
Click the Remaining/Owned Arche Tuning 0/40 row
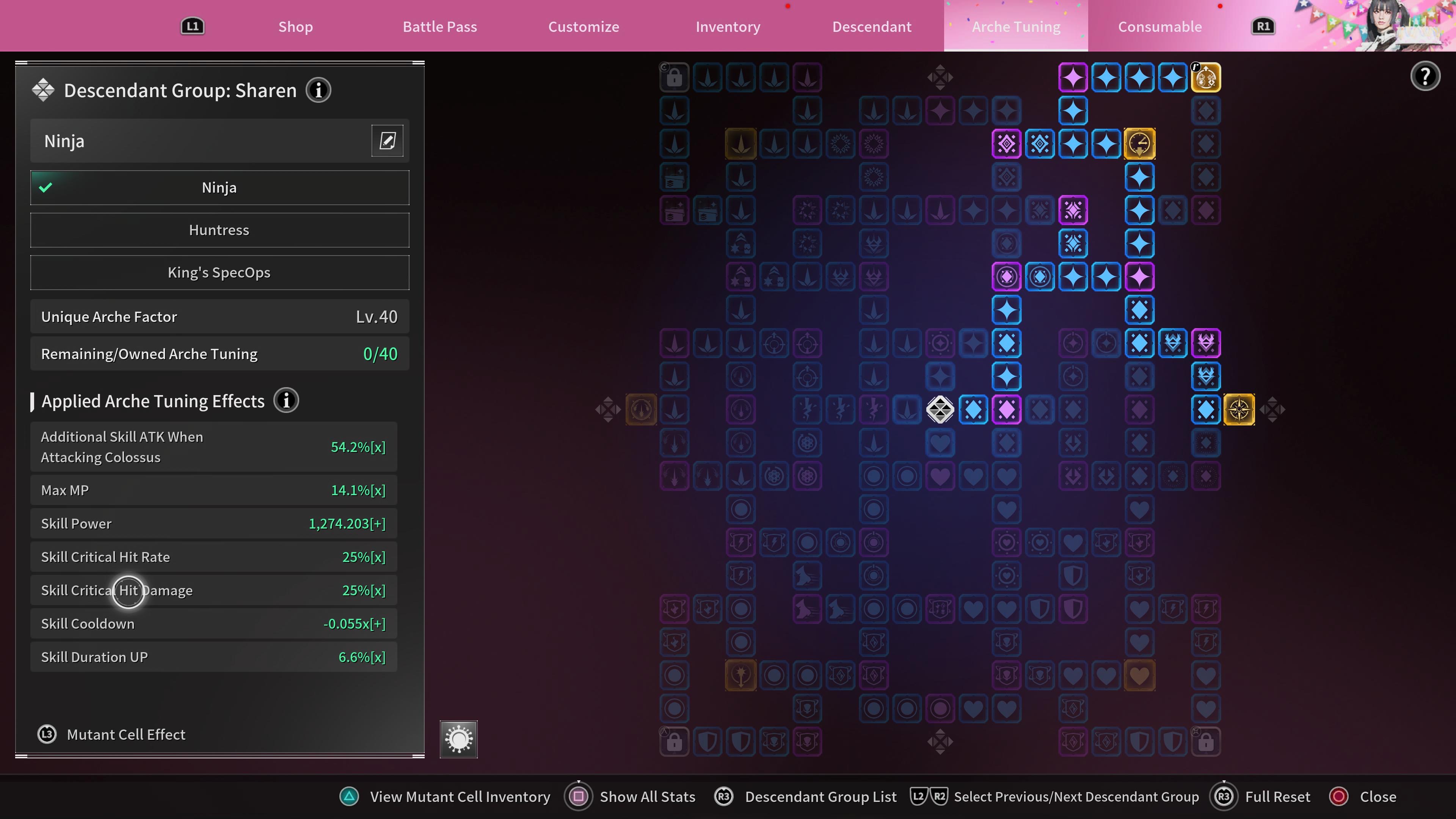219,354
